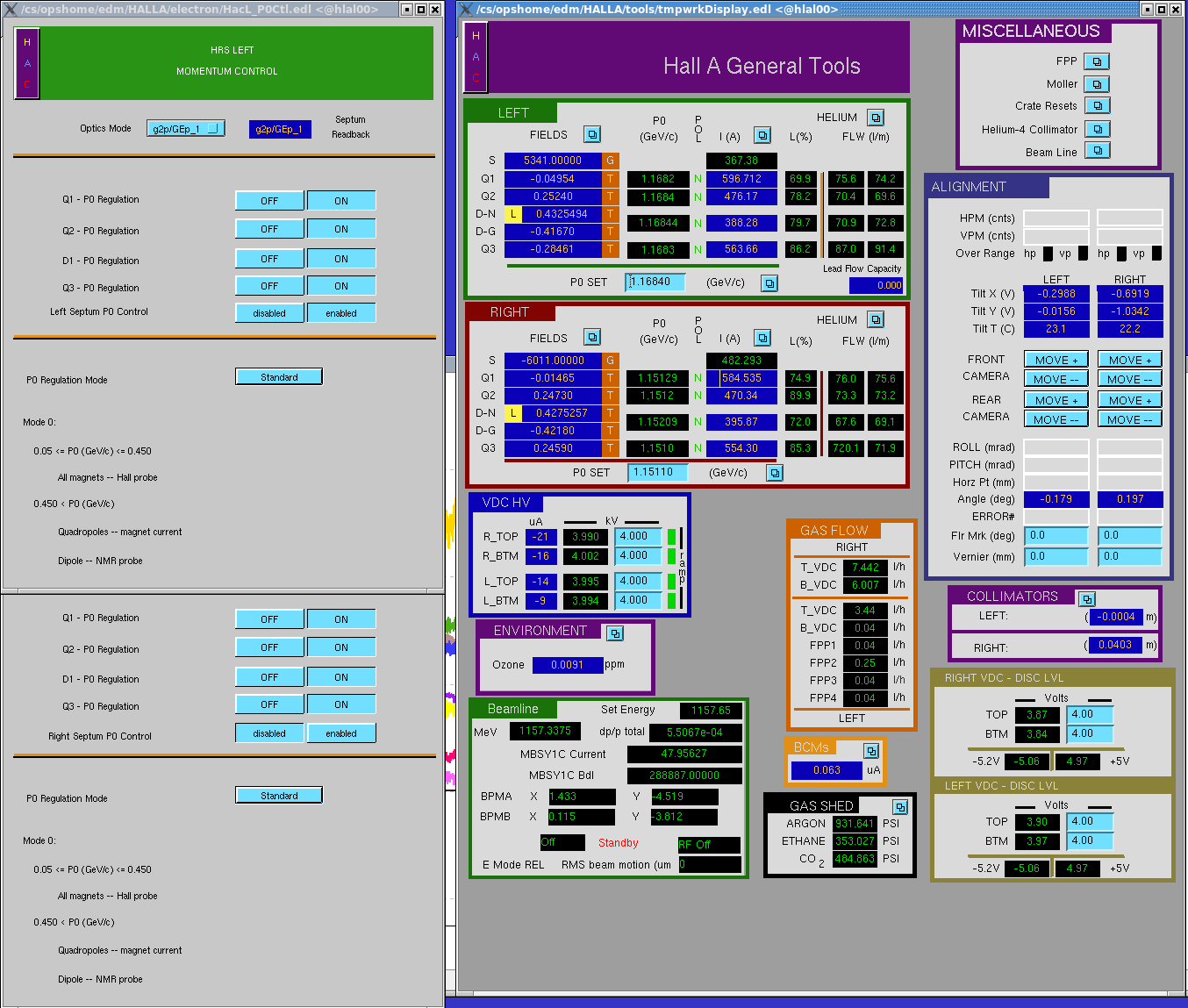The image size is (1188, 1008).
Task: Open LEFT arm I (A) current display icon
Action: coord(762,135)
